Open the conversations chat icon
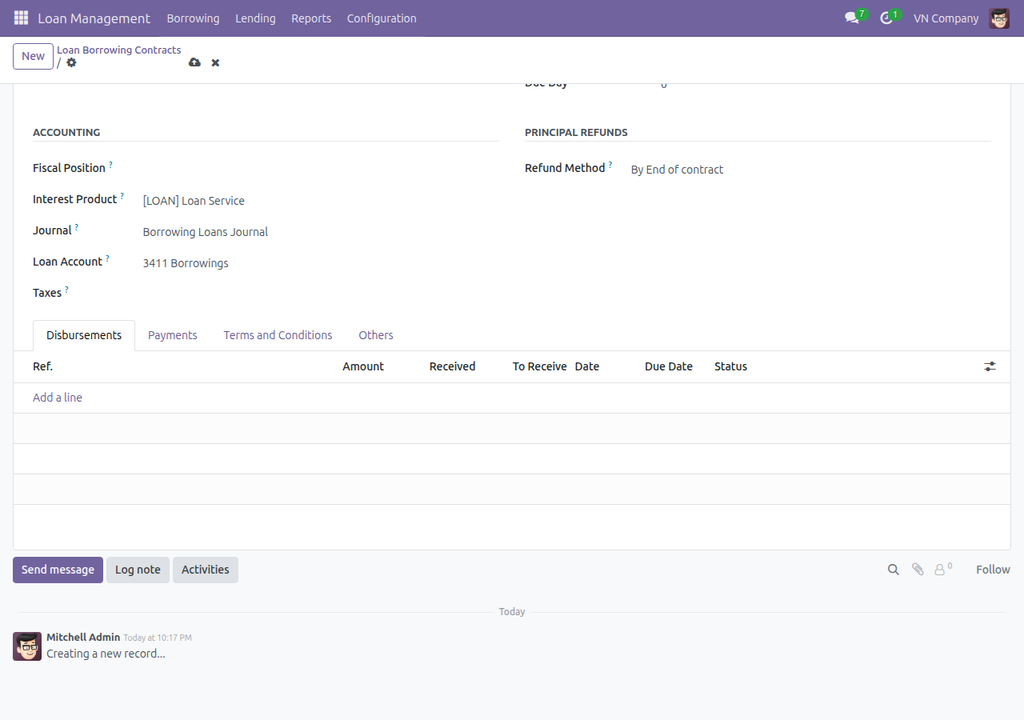The width and height of the screenshot is (1024, 720). click(852, 18)
